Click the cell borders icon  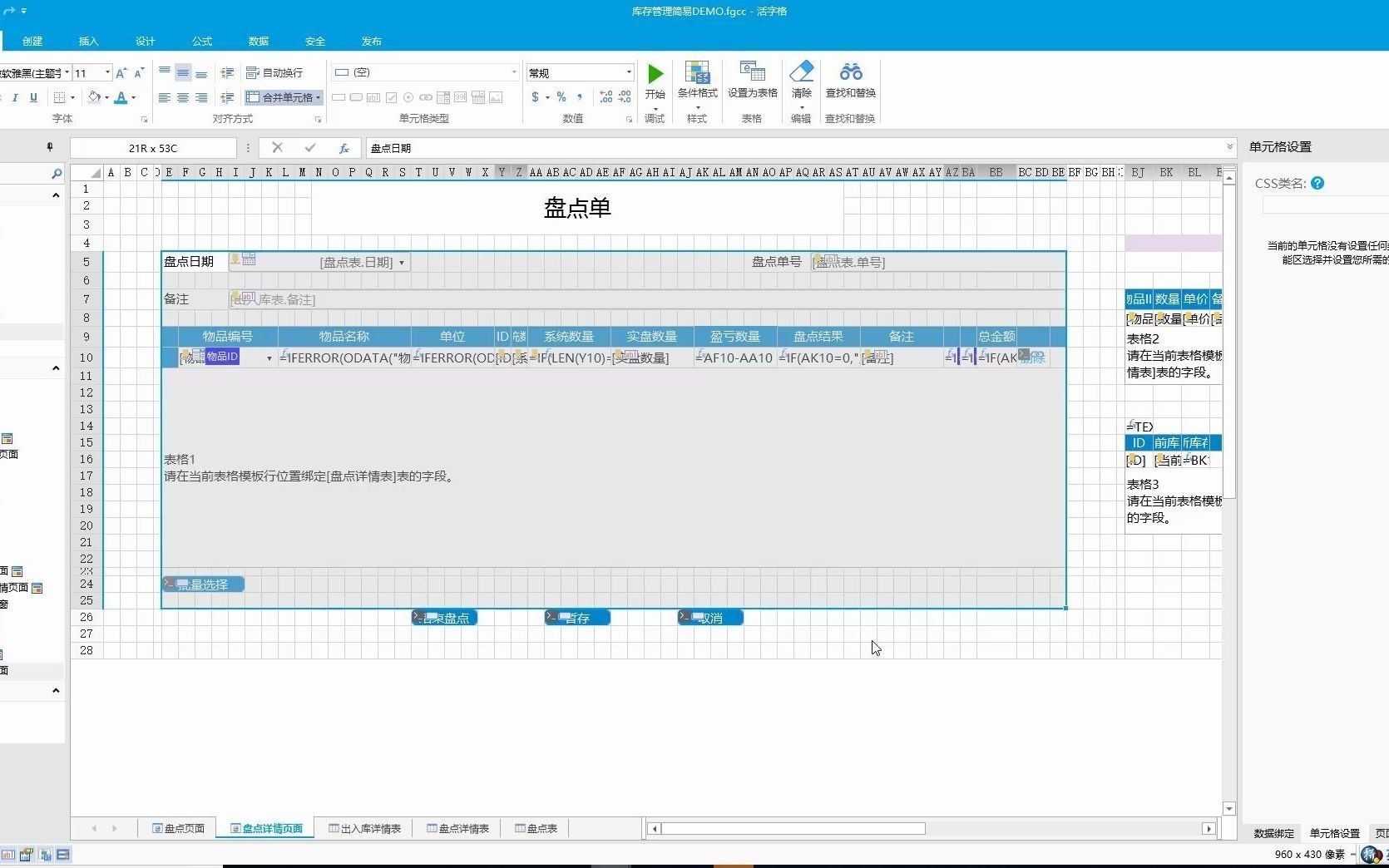pos(59,97)
